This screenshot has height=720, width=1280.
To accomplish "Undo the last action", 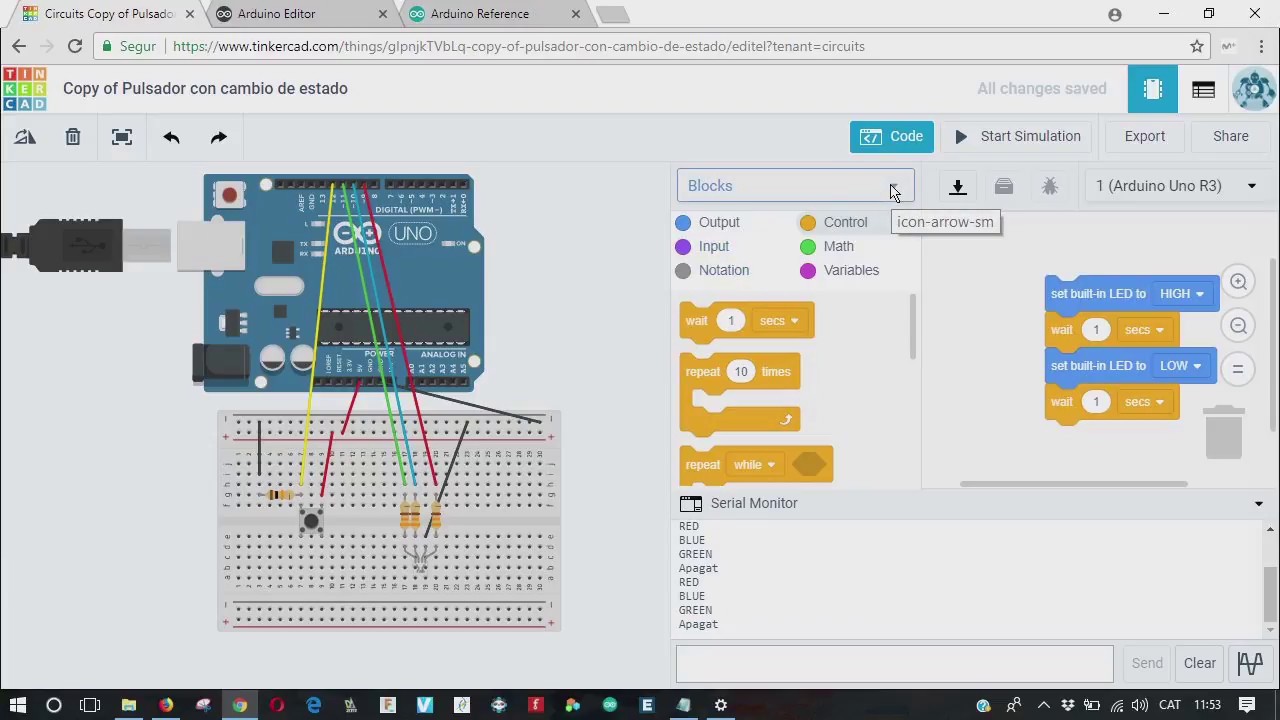I will [x=171, y=137].
